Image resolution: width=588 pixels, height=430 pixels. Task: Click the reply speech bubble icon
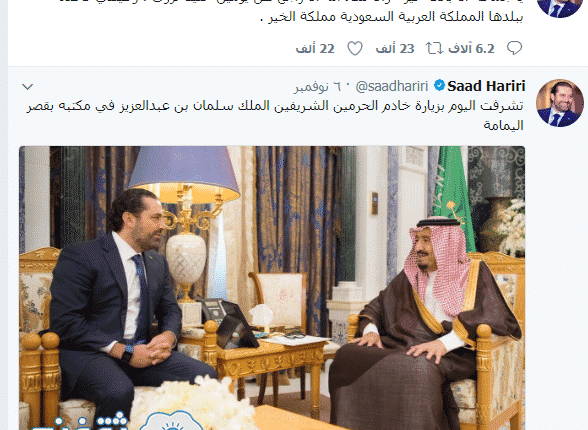pyautogui.click(x=514, y=48)
